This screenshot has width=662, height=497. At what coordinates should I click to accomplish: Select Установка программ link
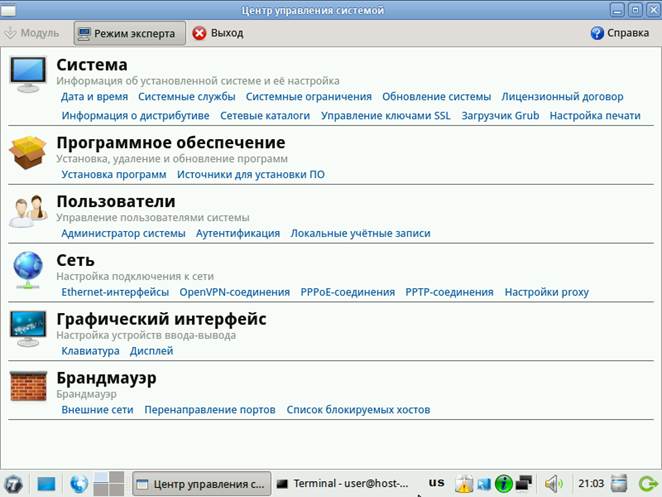click(113, 174)
